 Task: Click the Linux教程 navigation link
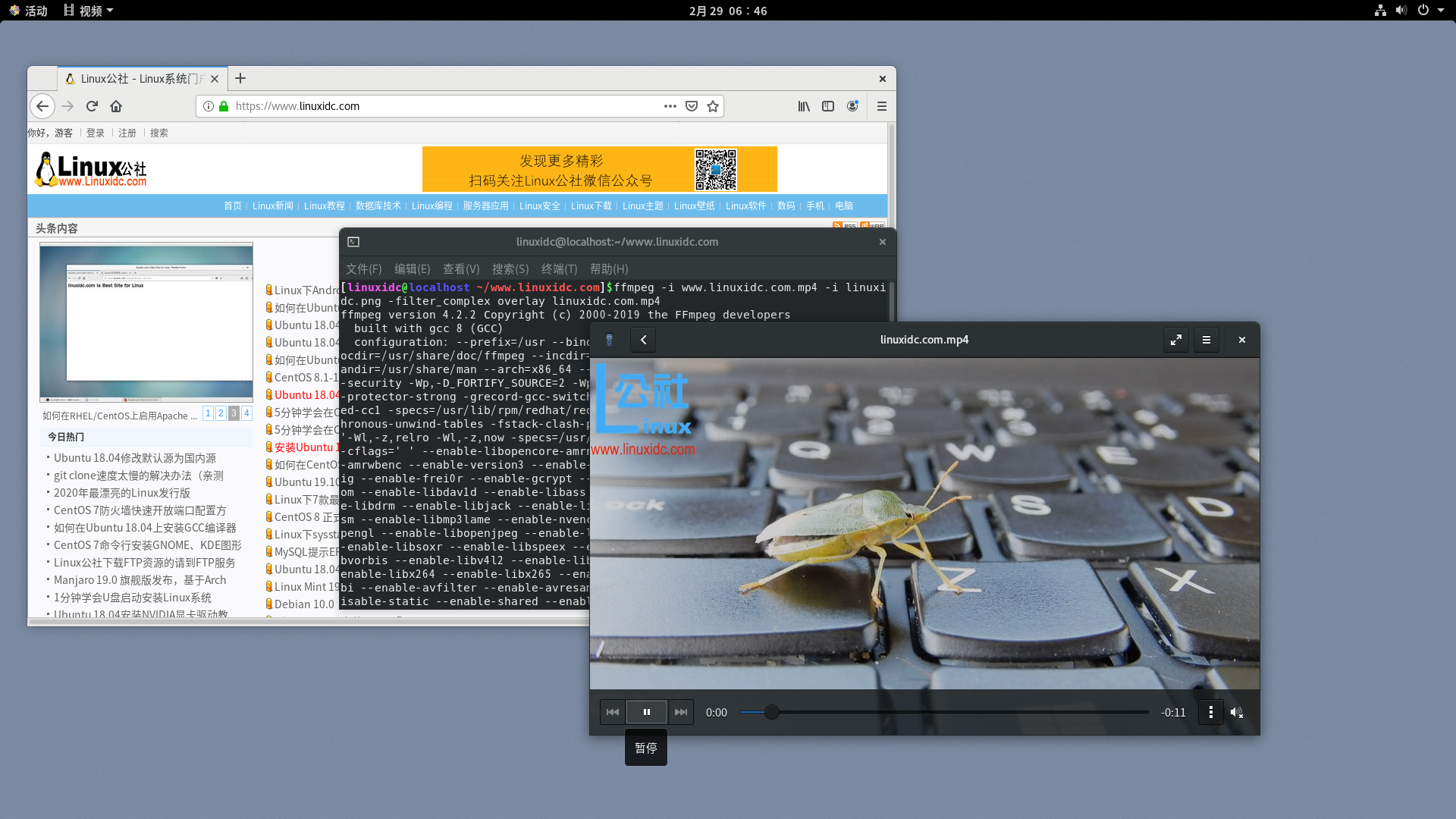point(324,206)
